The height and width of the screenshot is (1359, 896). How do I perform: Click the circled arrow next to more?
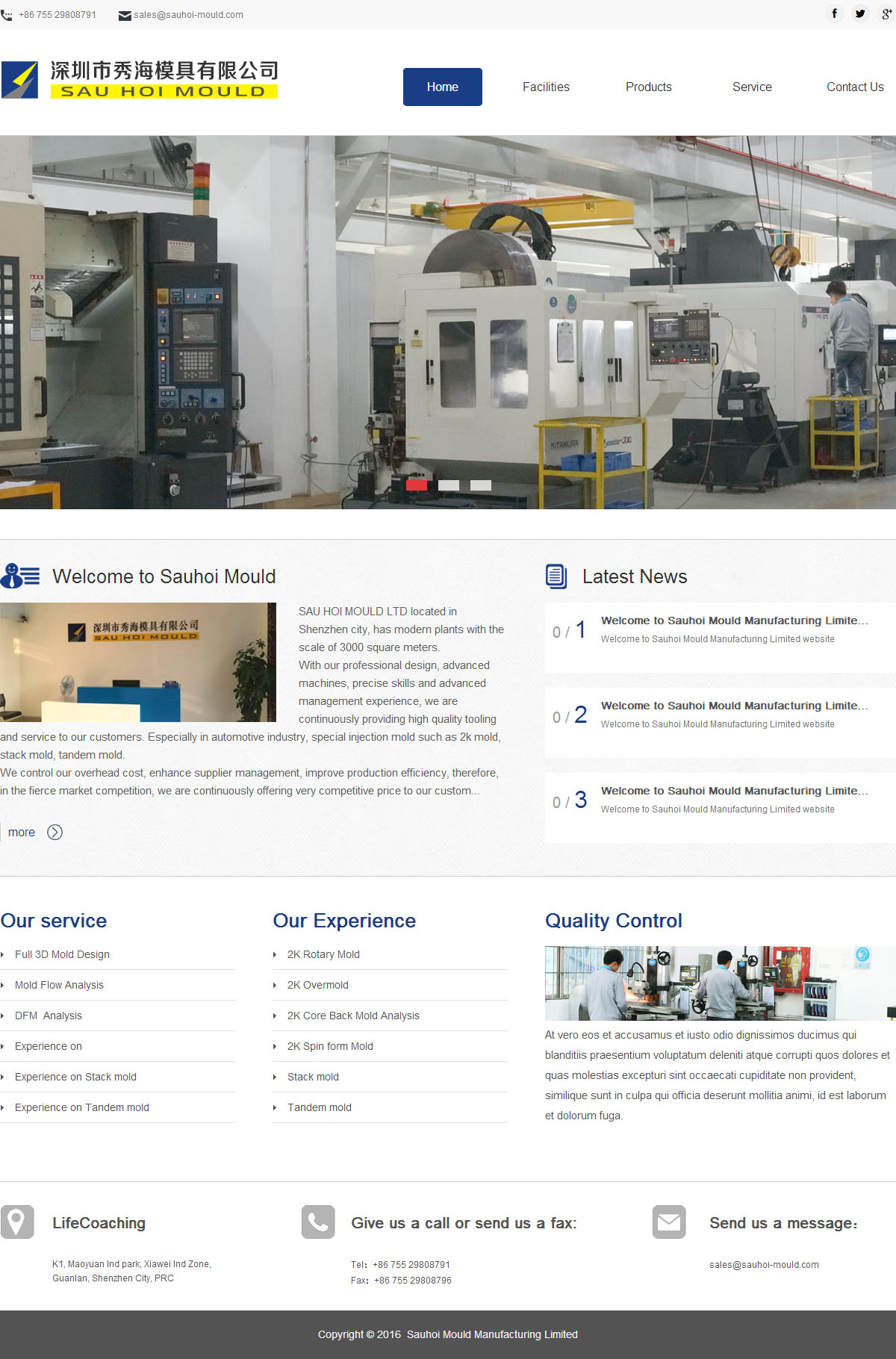pos(55,832)
